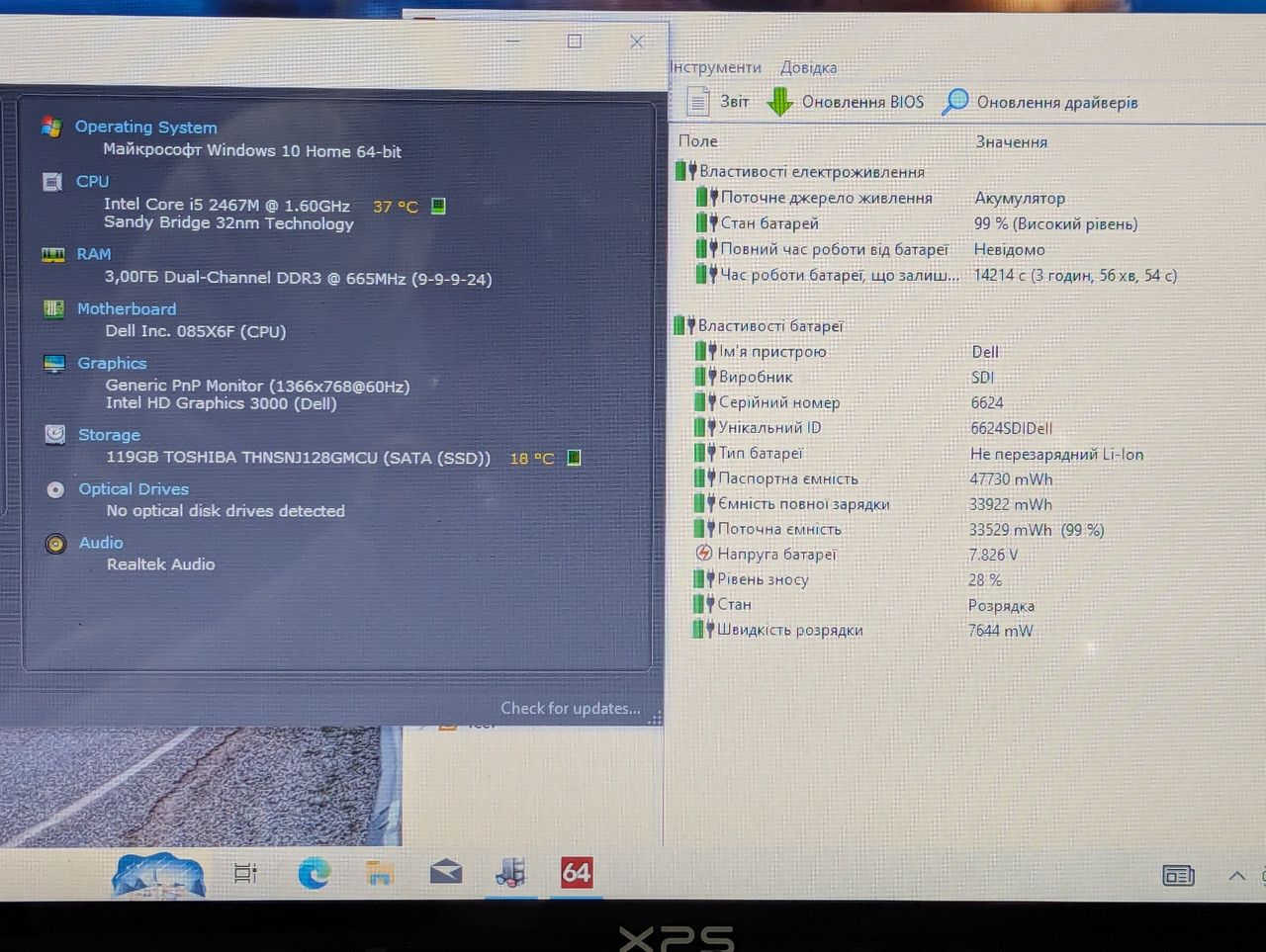Click the memory stick icon beside RAM
1266x952 pixels.
click(53, 254)
